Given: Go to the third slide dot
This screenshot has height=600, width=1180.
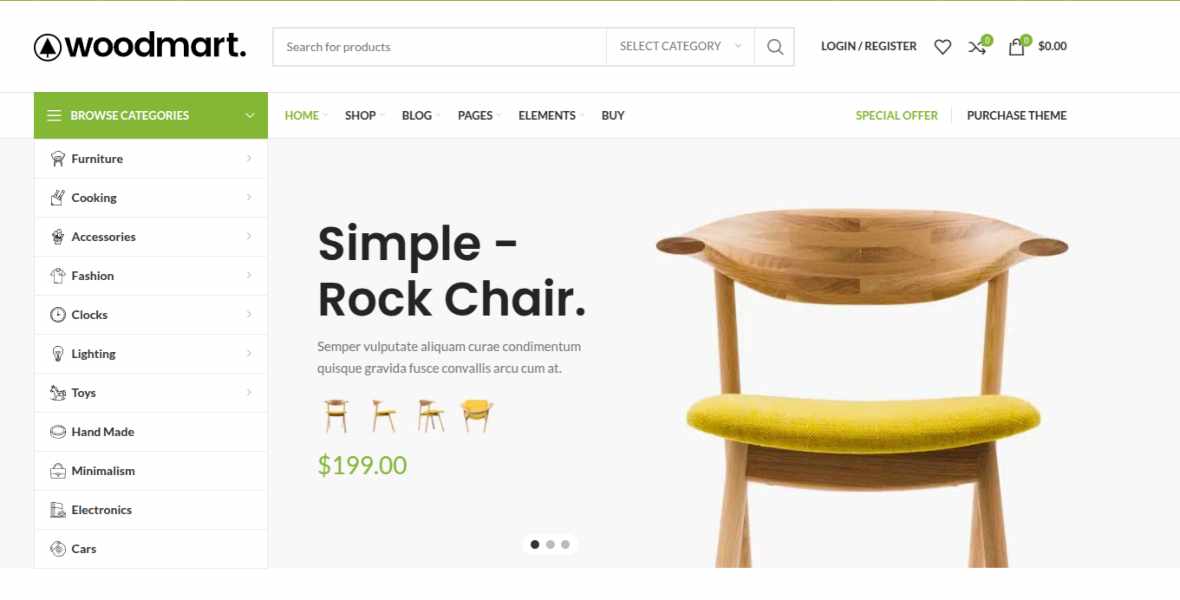Looking at the screenshot, I should coord(565,544).
